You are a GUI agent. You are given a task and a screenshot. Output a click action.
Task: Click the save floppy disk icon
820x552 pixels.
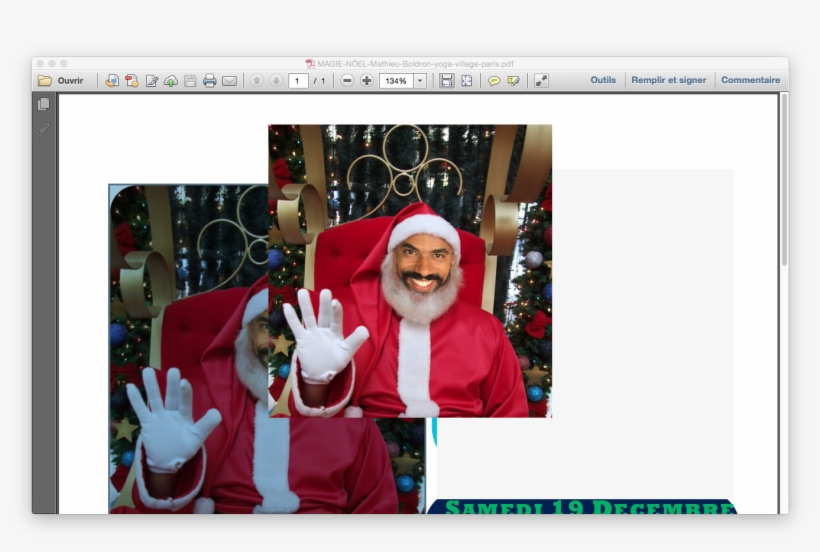pyautogui.click(x=190, y=80)
